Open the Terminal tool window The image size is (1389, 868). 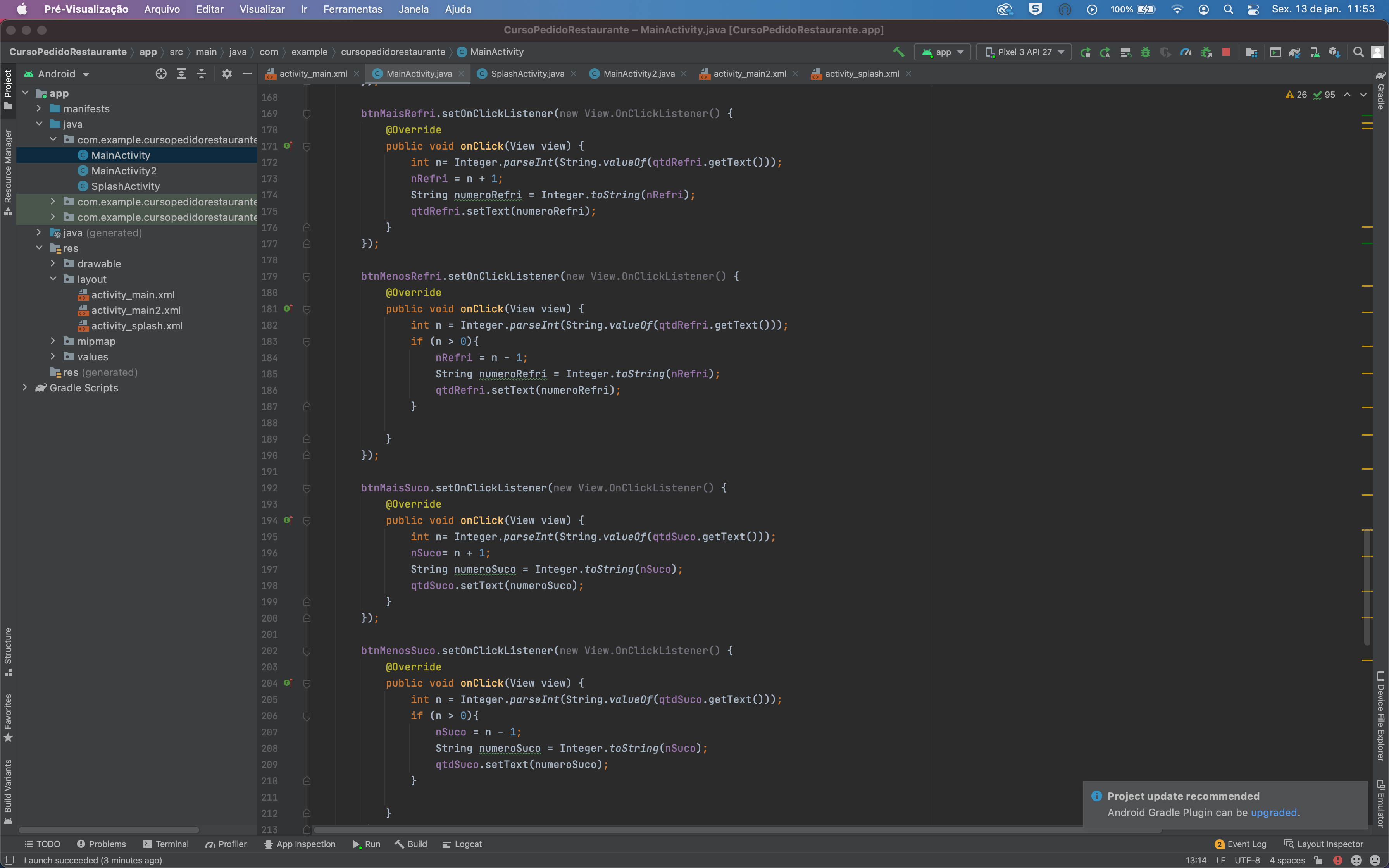pyautogui.click(x=166, y=844)
